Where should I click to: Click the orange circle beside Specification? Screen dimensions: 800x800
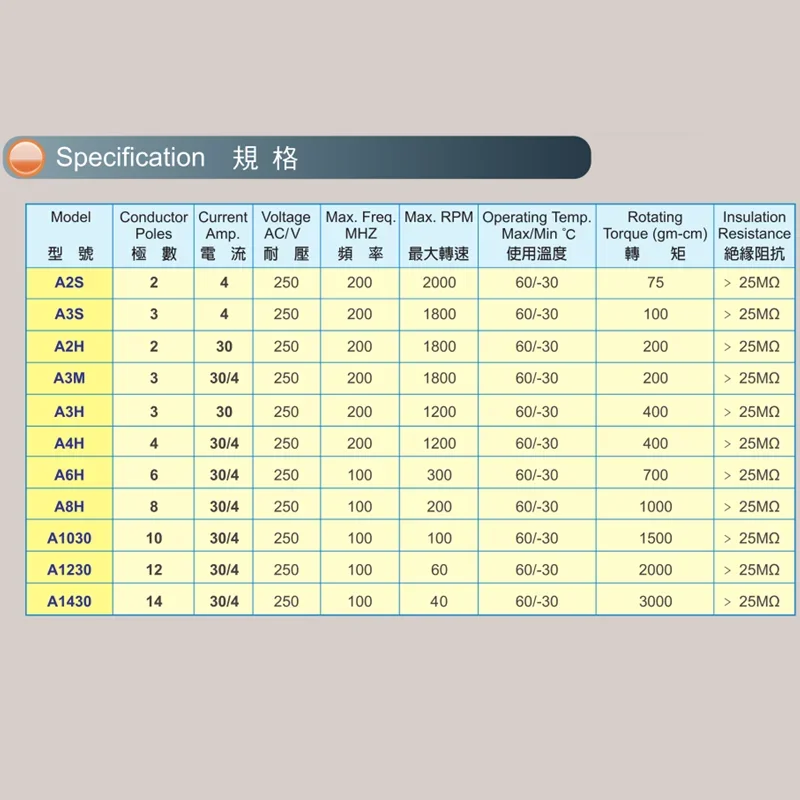click(26, 158)
